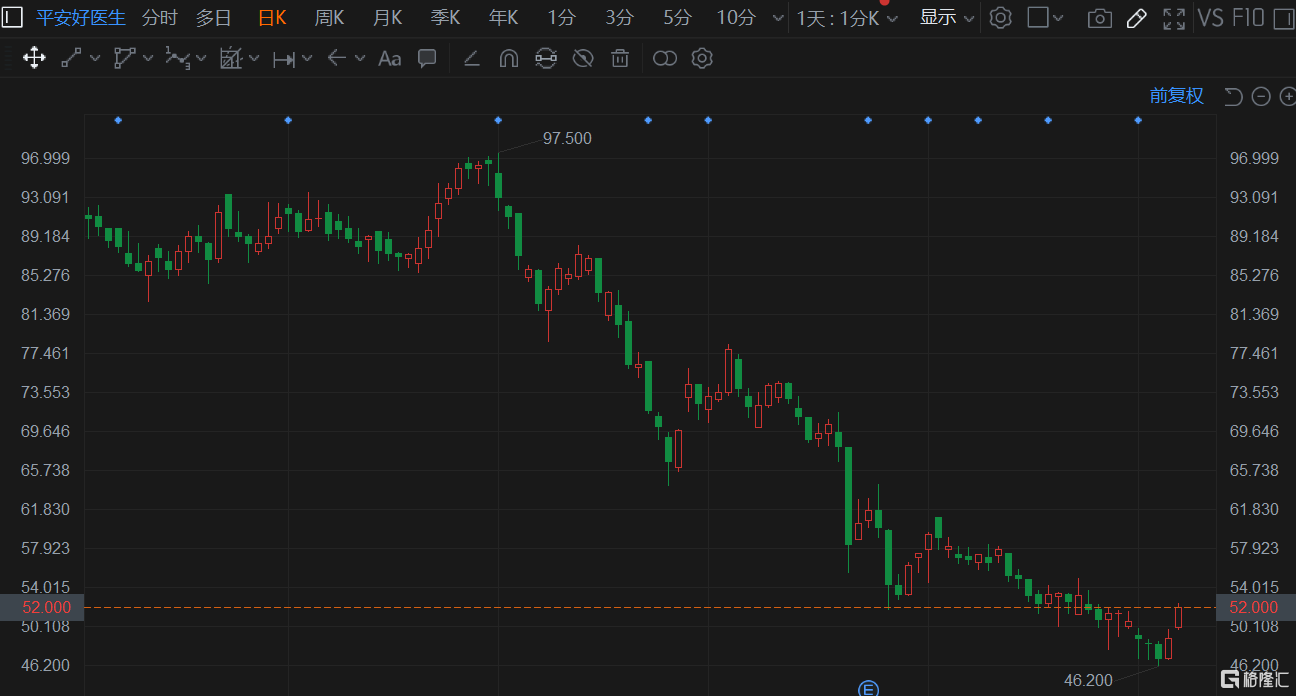Toggle the continuous-drawing loop icon
1296x696 pixels.
pos(545,59)
